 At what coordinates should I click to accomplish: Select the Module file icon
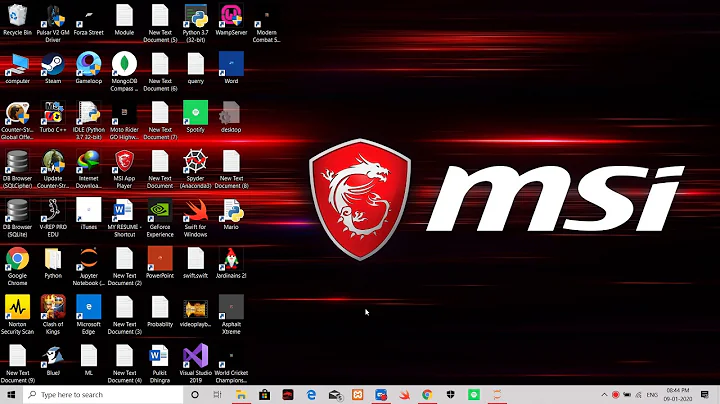(124, 20)
